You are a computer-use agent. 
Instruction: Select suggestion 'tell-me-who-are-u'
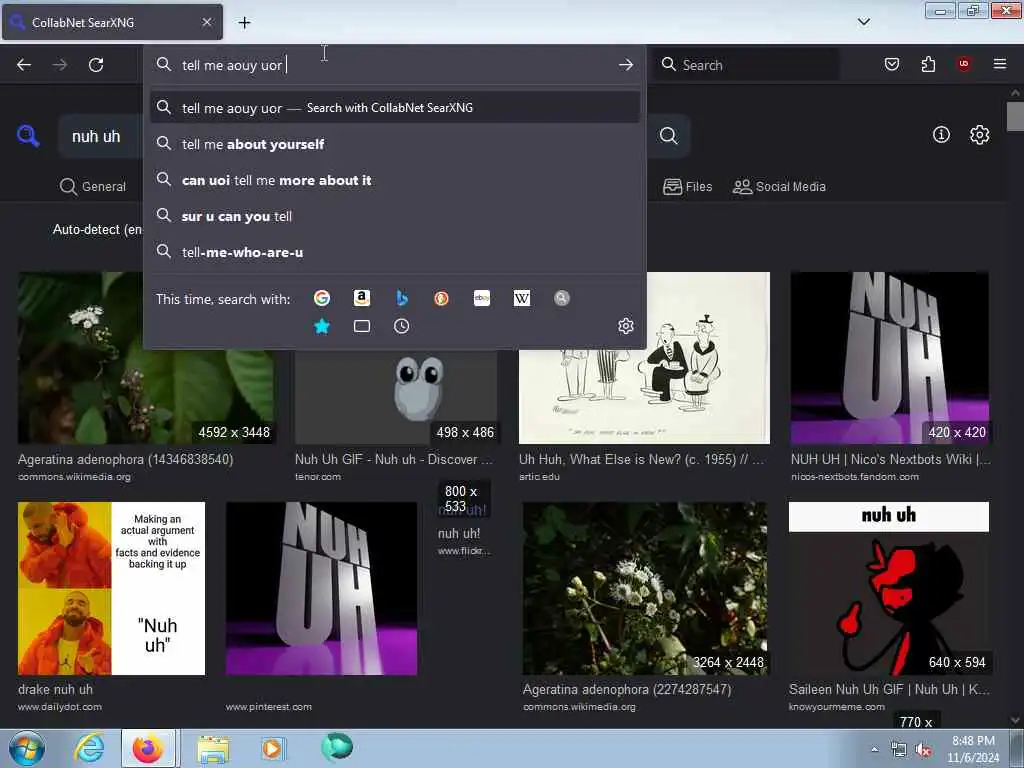tap(394, 252)
